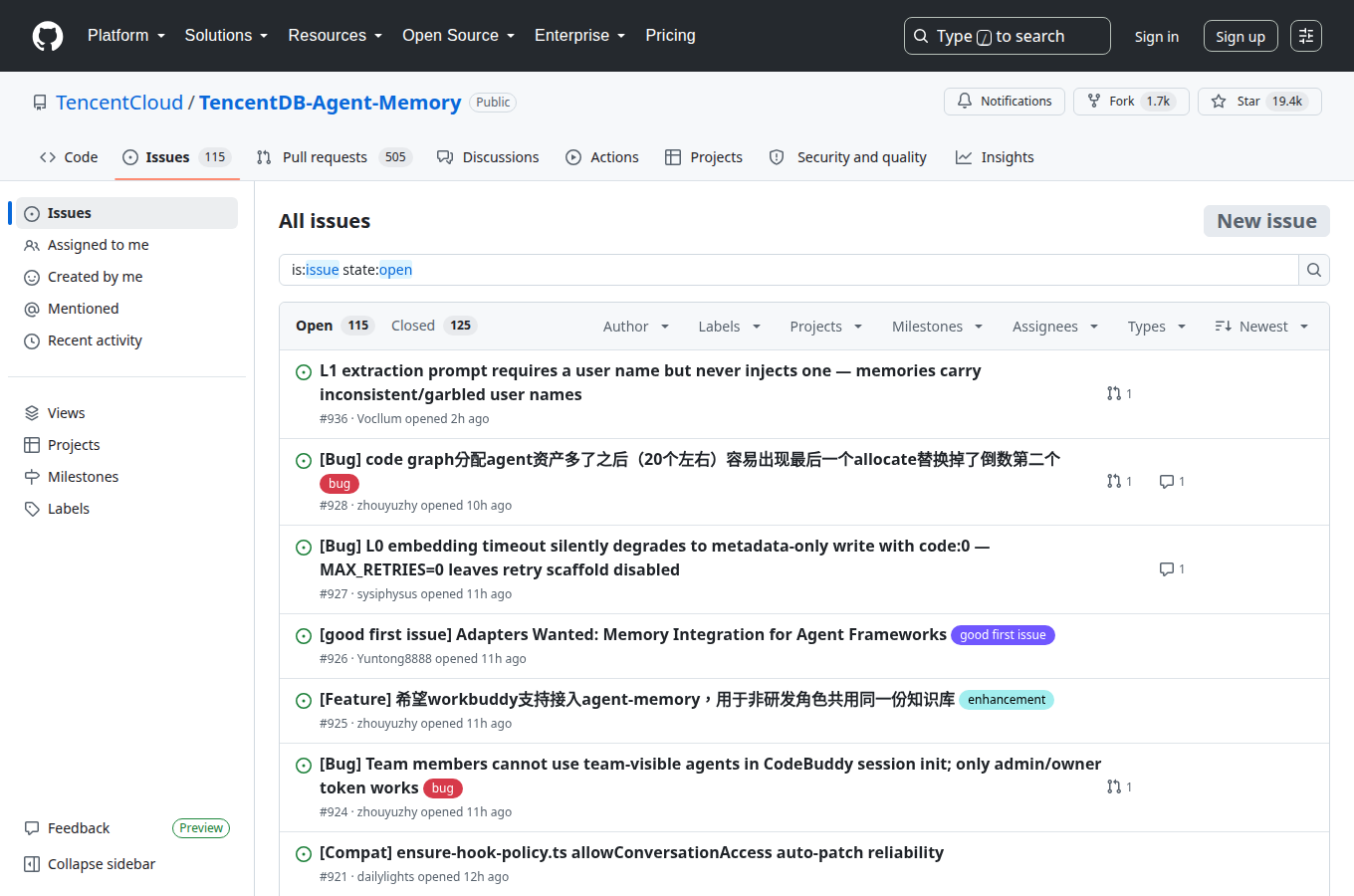Click the search magnifier icon in issue filter
This screenshot has height=896, width=1354.
[1314, 270]
